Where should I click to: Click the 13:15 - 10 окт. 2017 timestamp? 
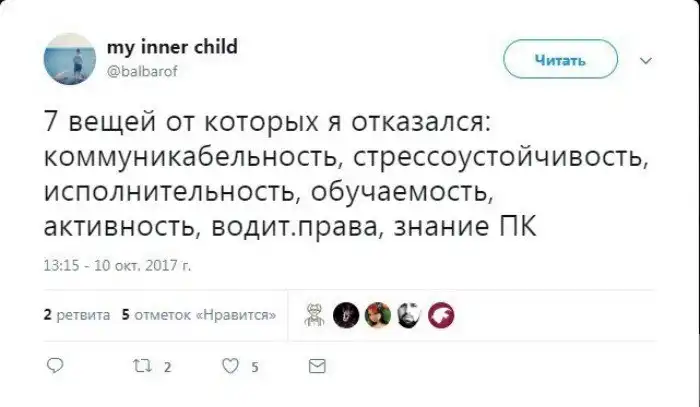point(111,265)
